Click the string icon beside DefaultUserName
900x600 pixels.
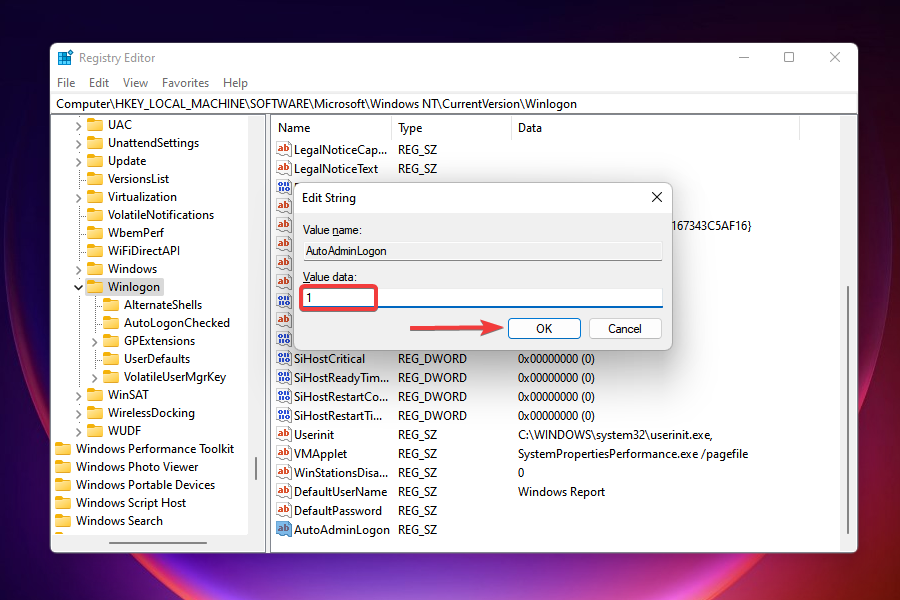click(284, 491)
